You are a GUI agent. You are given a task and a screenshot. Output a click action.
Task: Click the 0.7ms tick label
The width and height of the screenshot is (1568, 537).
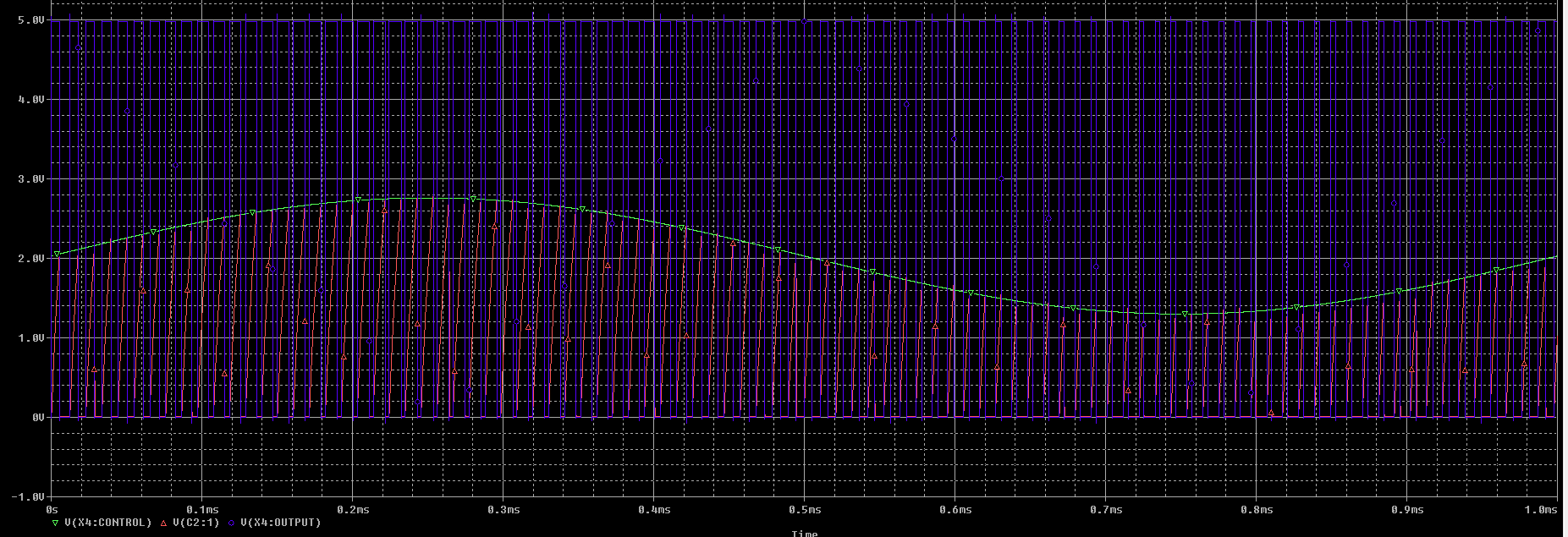pyautogui.click(x=1105, y=510)
